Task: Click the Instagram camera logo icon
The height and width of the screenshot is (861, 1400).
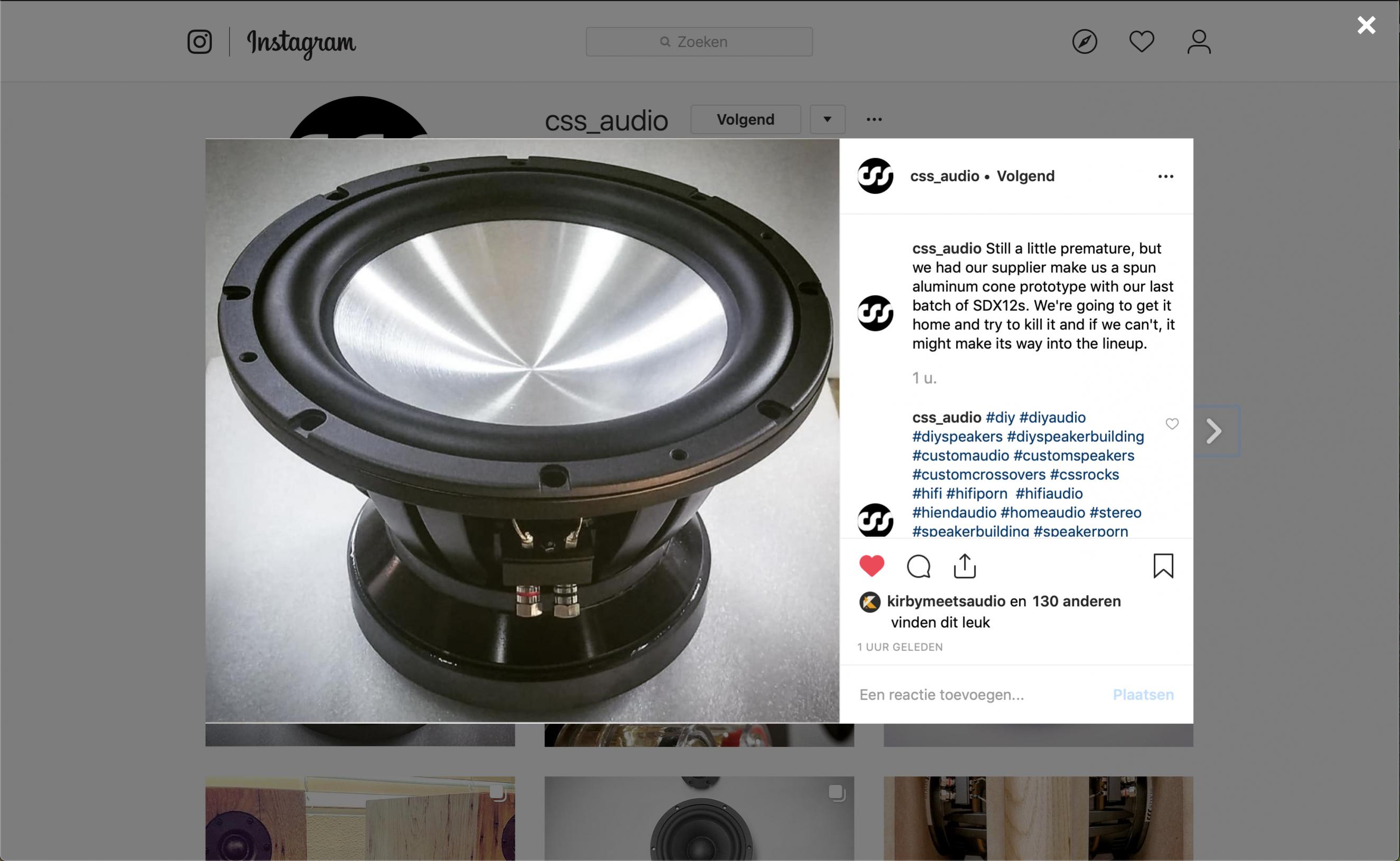Action: coord(199,42)
